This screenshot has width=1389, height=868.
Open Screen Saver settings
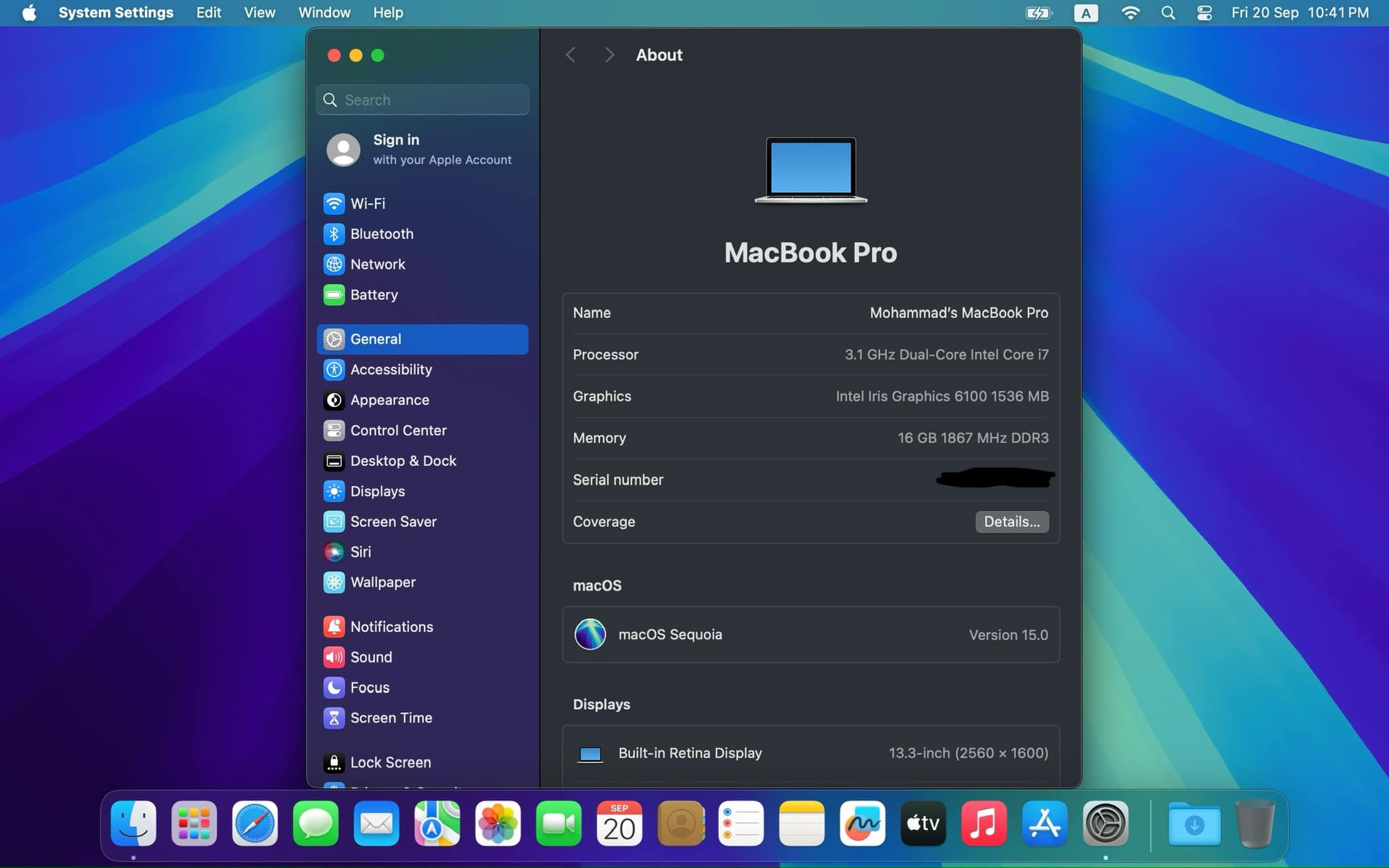[422, 521]
